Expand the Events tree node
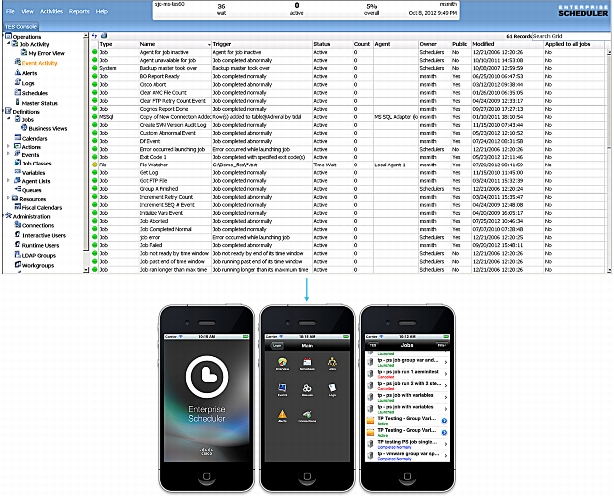Screen dimensions: 614x499 click(x=9, y=154)
